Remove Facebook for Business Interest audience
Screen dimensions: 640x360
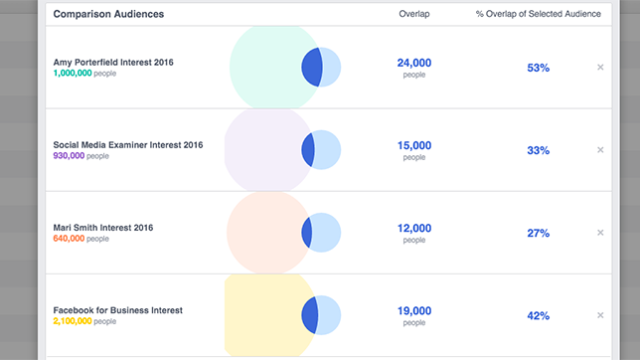(x=600, y=315)
